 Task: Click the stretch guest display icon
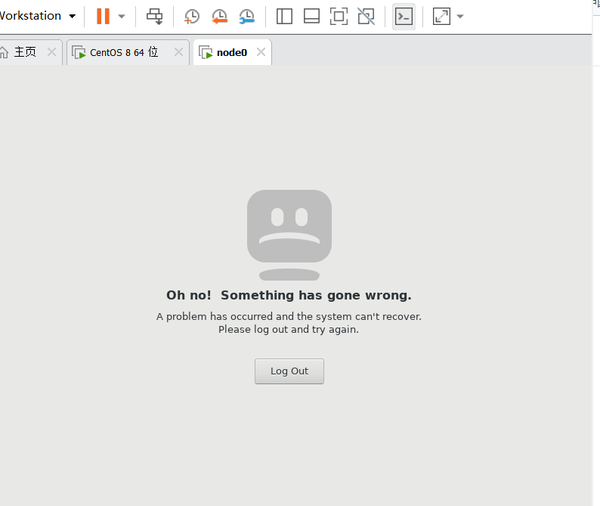point(441,16)
